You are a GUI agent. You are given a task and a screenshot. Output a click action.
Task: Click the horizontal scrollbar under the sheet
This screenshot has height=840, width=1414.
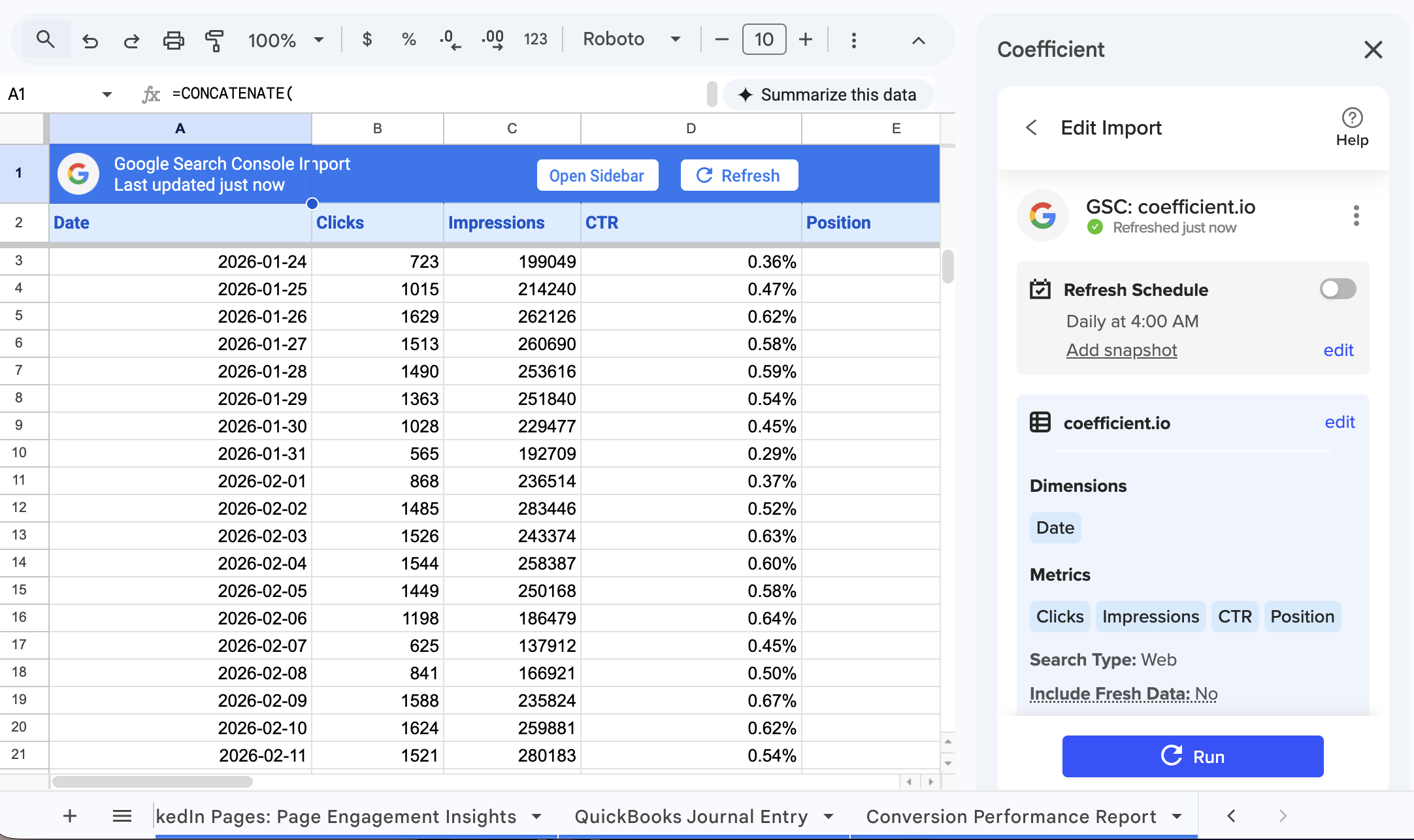(153, 782)
